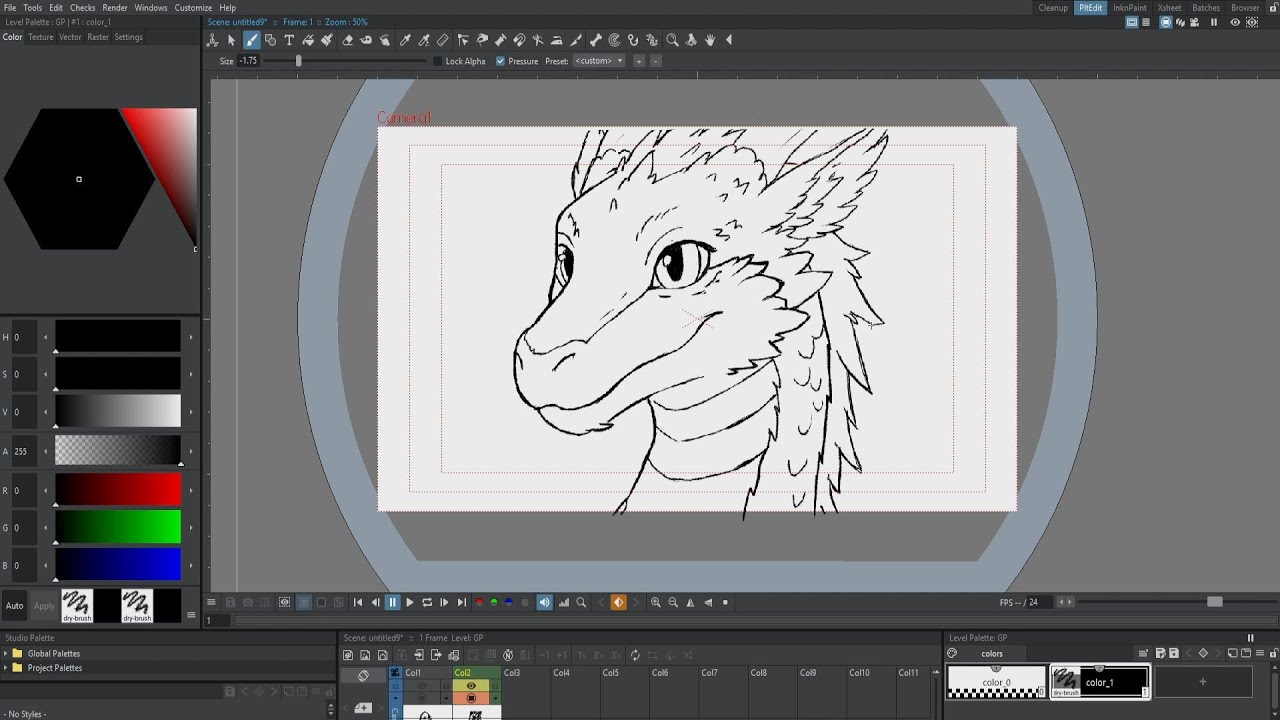Click the brush Size slider handle

[x=298, y=61]
